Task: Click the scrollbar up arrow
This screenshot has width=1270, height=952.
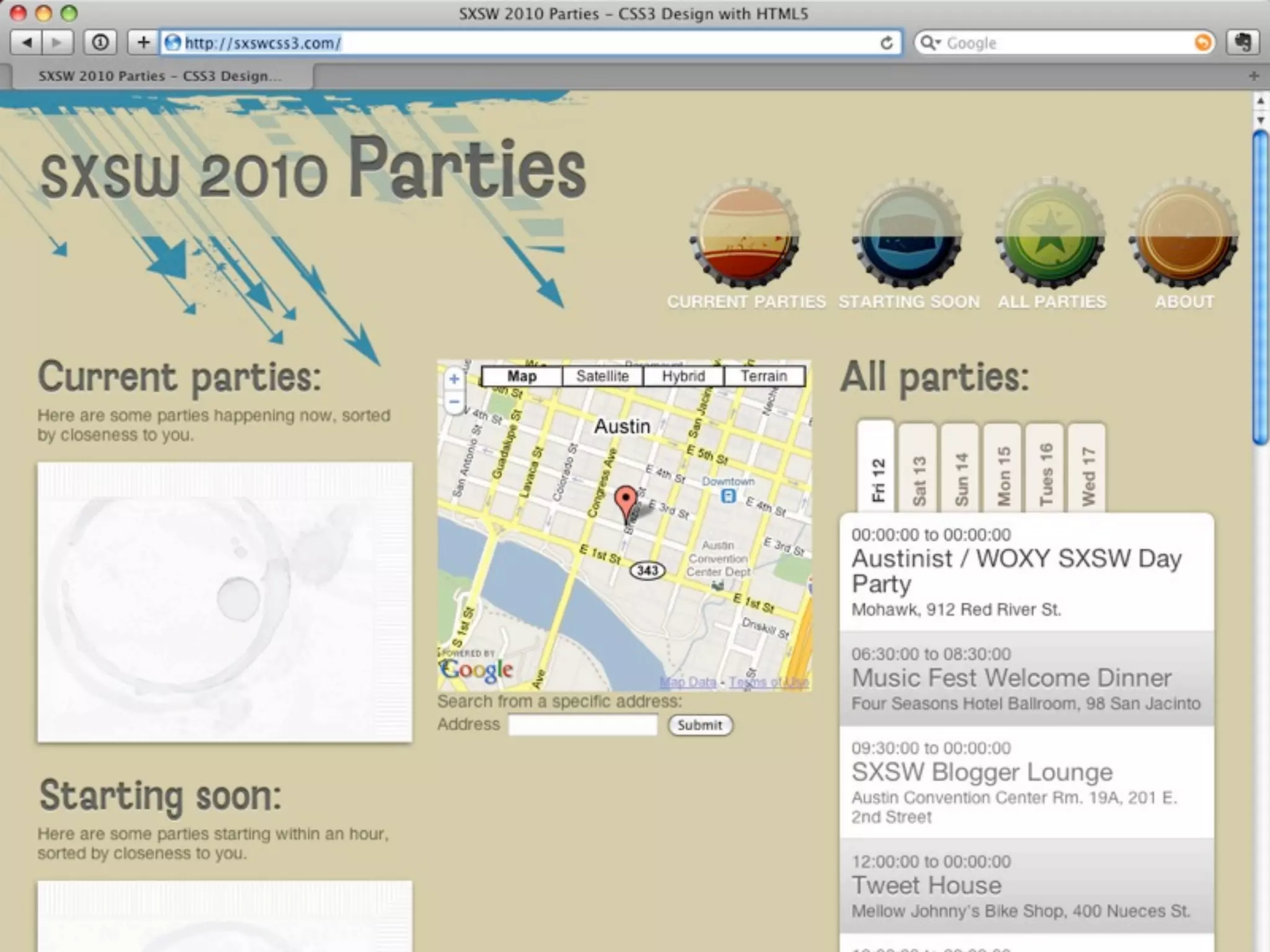Action: point(1260,100)
